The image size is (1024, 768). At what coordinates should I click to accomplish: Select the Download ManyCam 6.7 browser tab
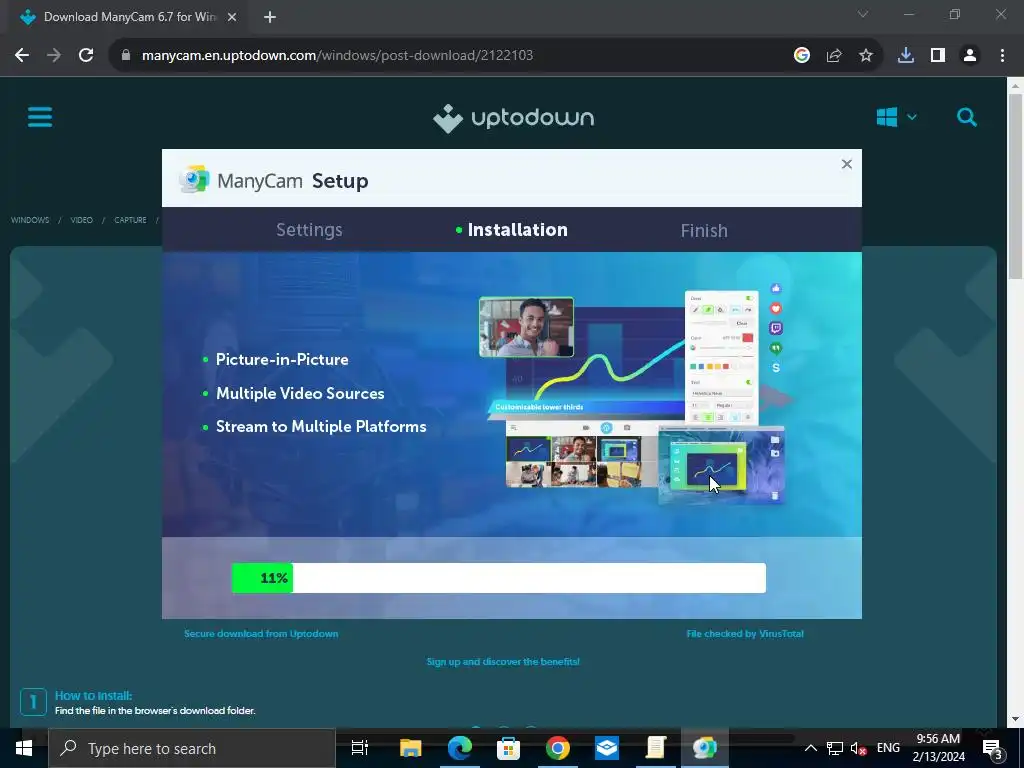coord(128,17)
